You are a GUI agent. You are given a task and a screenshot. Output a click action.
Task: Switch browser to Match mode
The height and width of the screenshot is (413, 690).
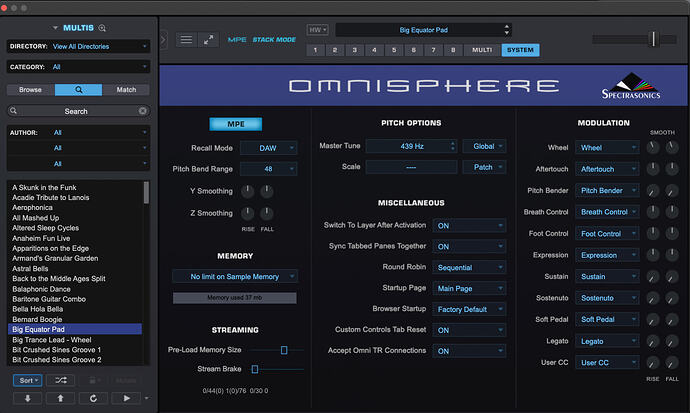pyautogui.click(x=126, y=90)
